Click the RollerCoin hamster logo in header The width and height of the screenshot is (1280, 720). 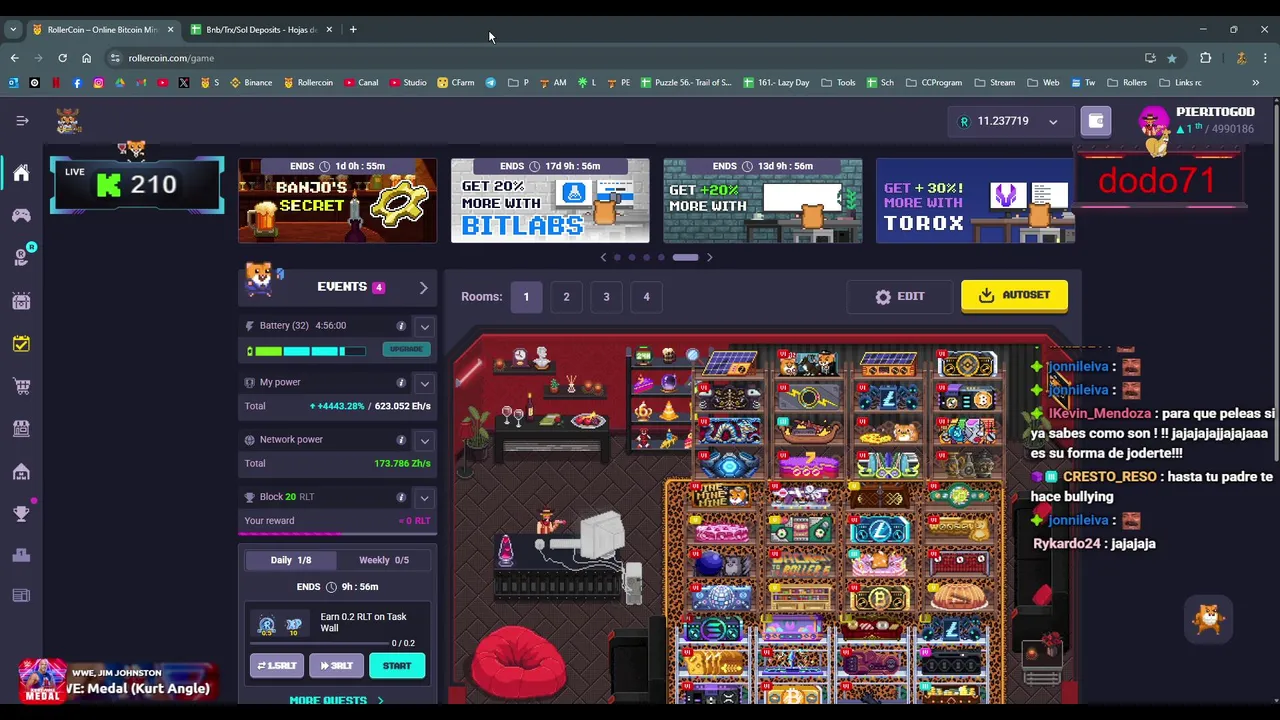[68, 121]
